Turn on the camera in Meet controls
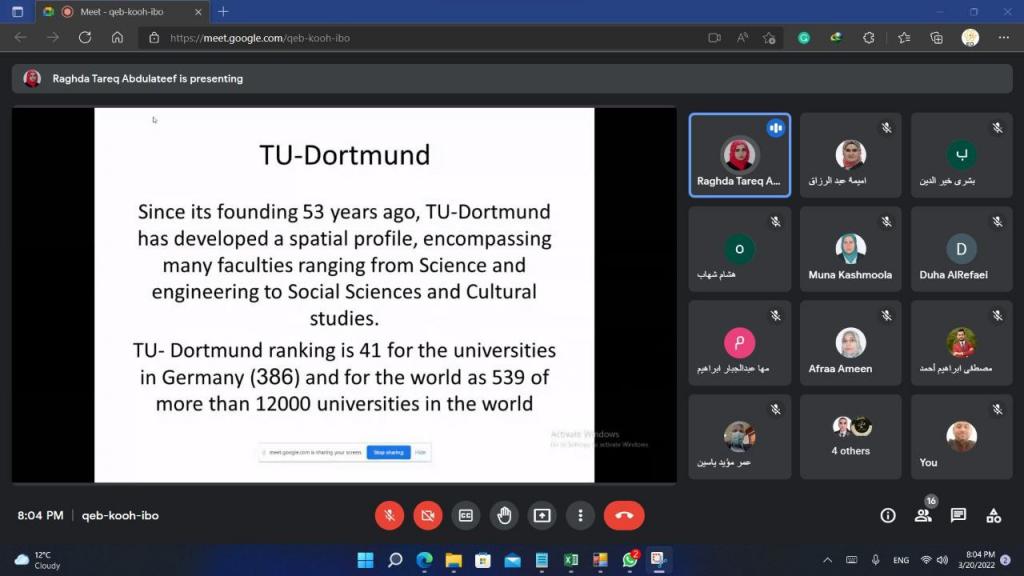 pos(428,515)
